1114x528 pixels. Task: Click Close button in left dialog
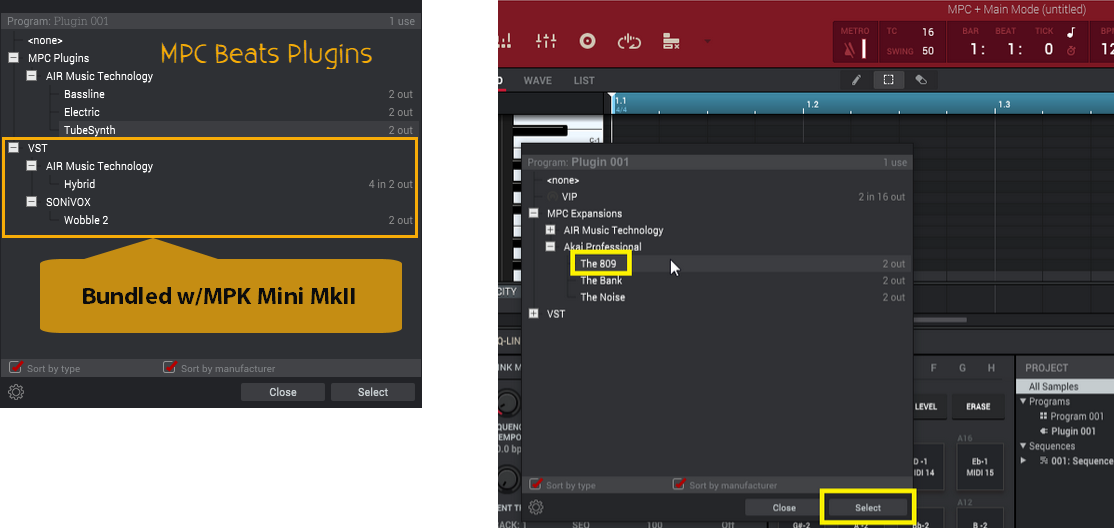pos(283,392)
